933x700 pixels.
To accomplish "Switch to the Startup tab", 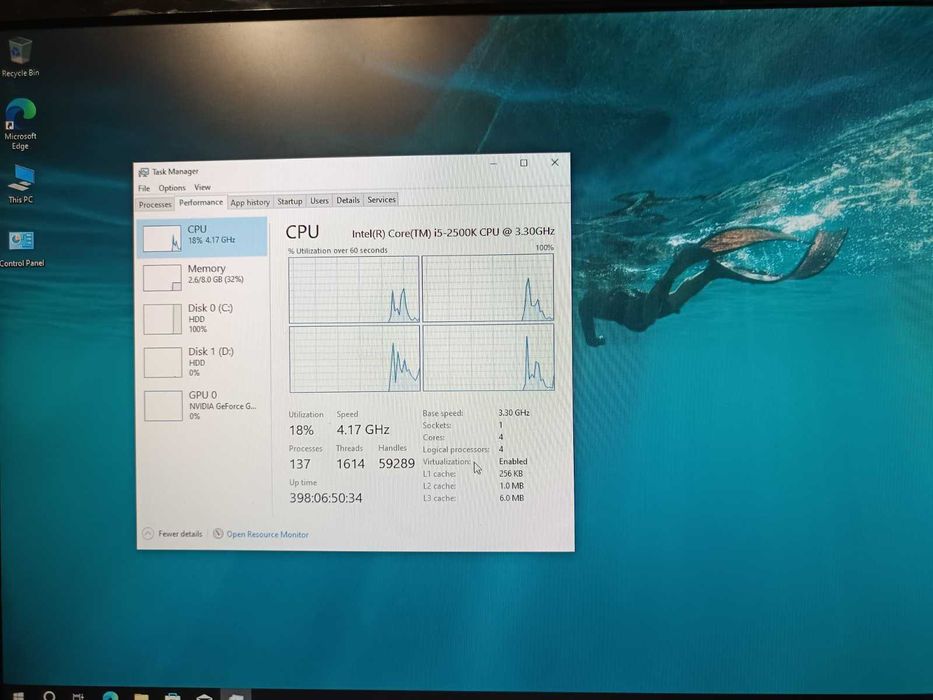I will [290, 201].
